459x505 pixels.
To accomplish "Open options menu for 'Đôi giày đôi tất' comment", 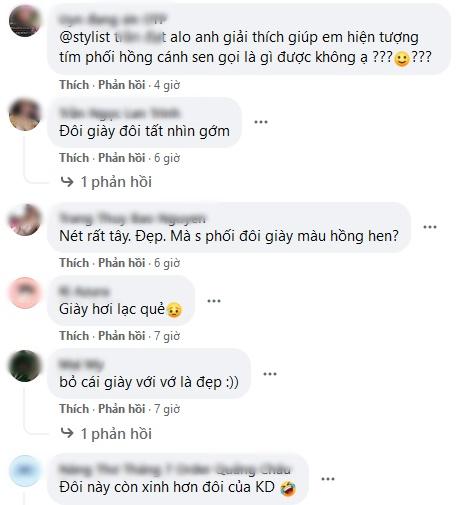I will [x=261, y=122].
